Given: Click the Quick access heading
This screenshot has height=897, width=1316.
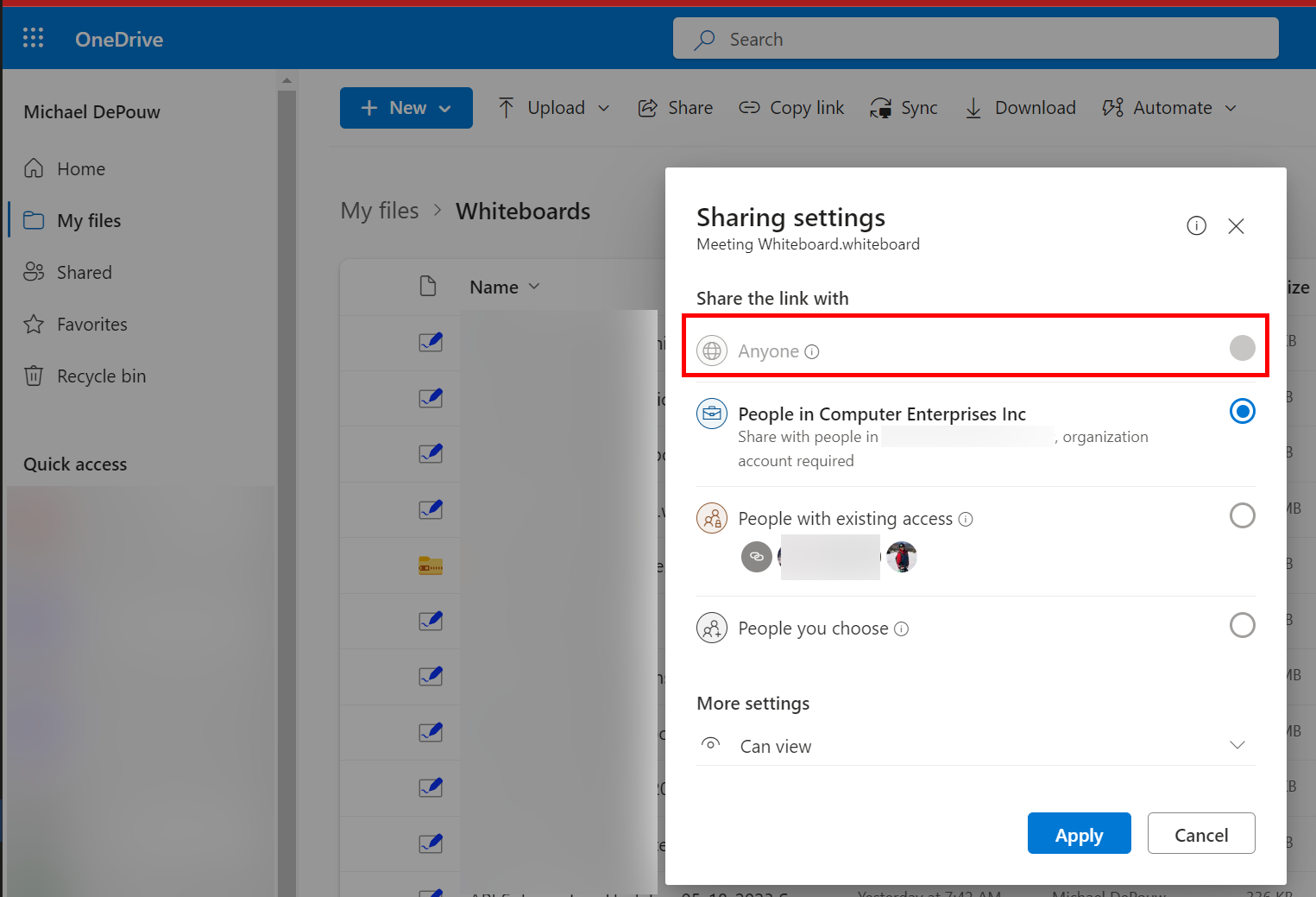Looking at the screenshot, I should click(75, 464).
